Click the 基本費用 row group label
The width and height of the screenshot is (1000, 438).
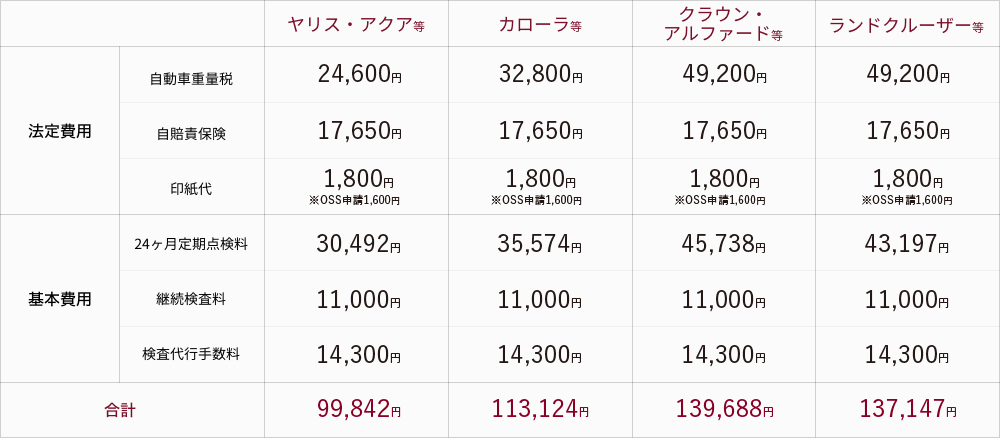tap(60, 299)
